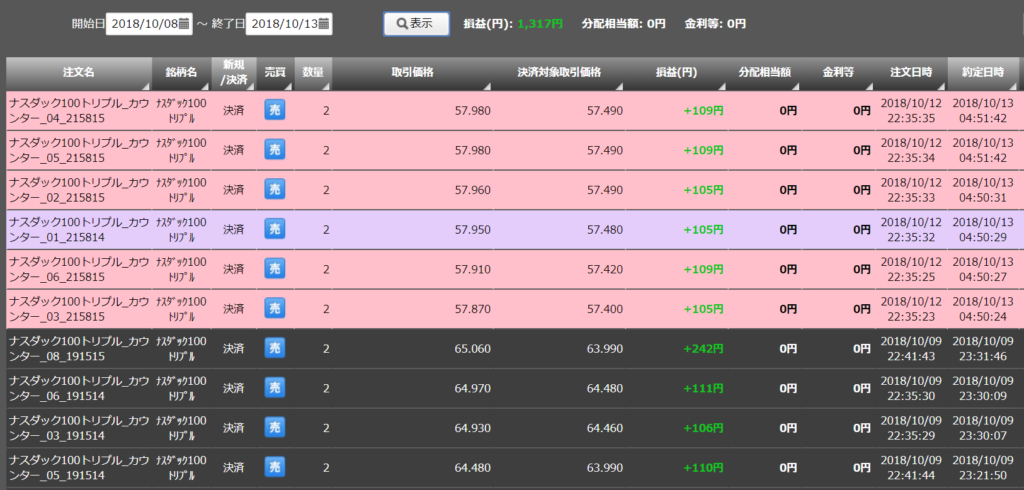This screenshot has height=490, width=1024.
Task: Click order time 2018/10/09 22:35:30
Action: tap(911, 388)
